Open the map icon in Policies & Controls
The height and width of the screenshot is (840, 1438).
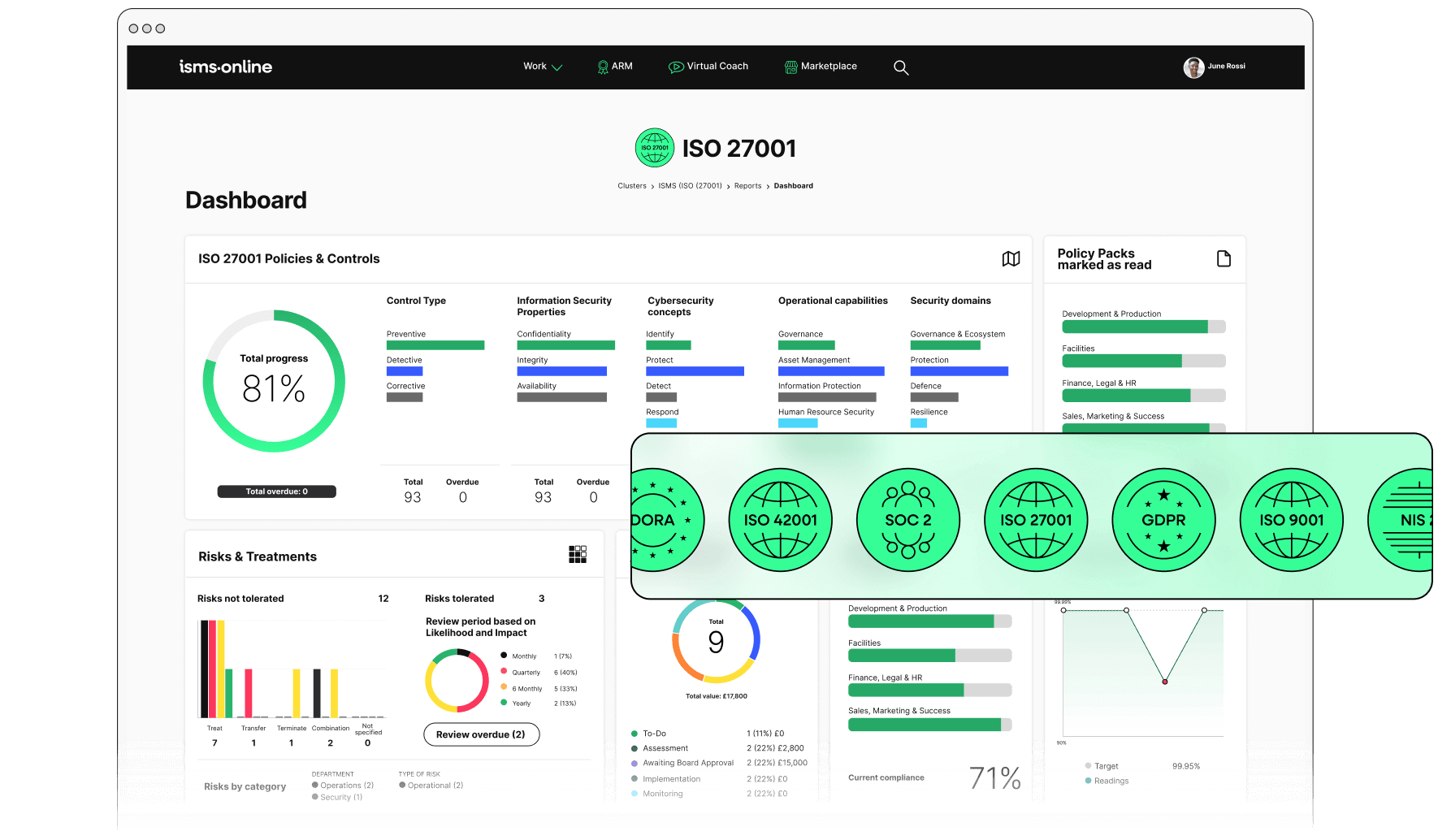coord(1011,258)
